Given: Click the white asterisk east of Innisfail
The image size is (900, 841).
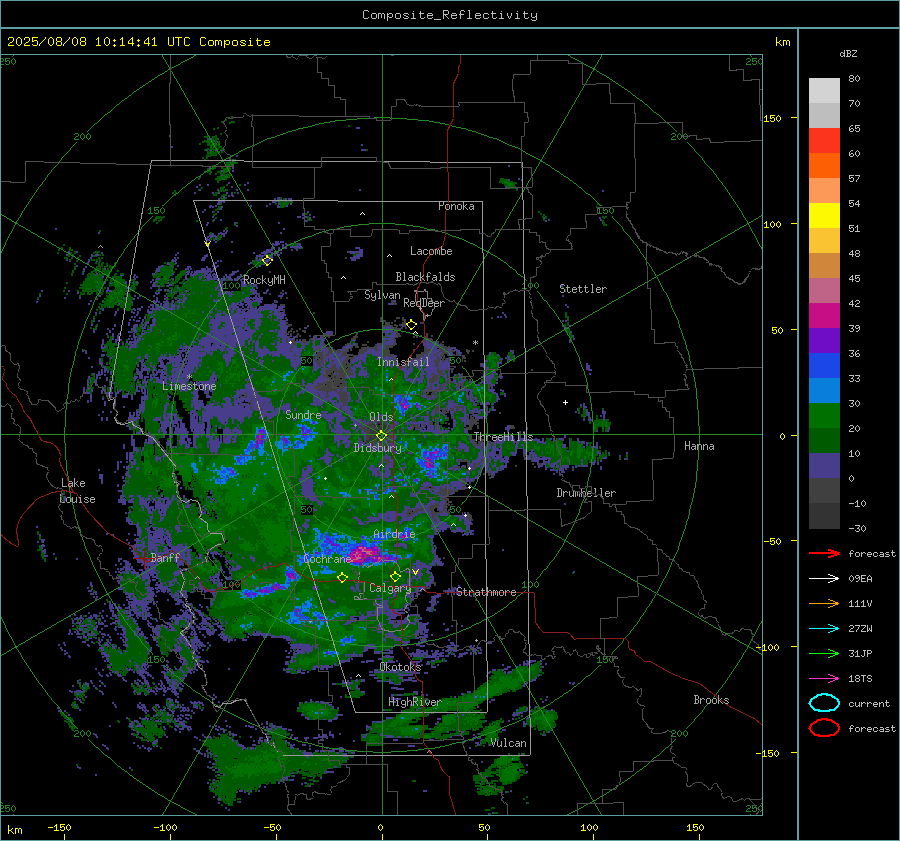Looking at the screenshot, I should 475,343.
